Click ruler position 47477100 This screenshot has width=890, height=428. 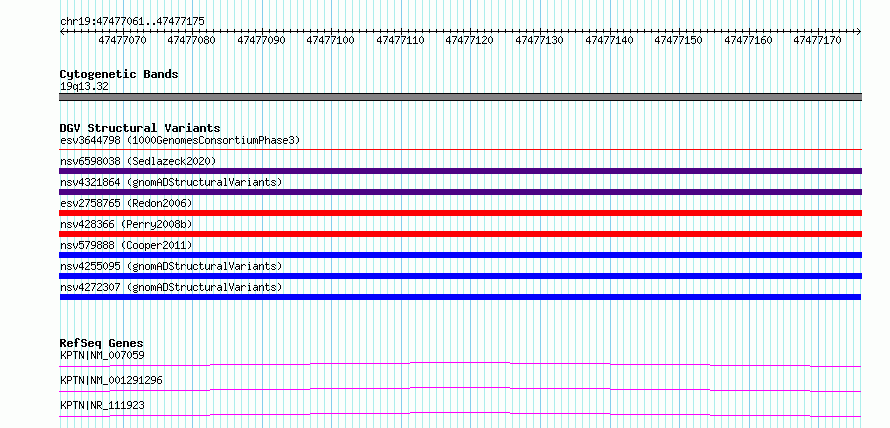(330, 40)
